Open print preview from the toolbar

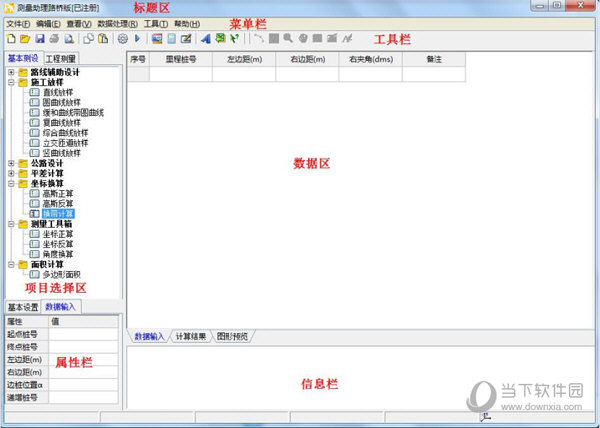coord(69,39)
